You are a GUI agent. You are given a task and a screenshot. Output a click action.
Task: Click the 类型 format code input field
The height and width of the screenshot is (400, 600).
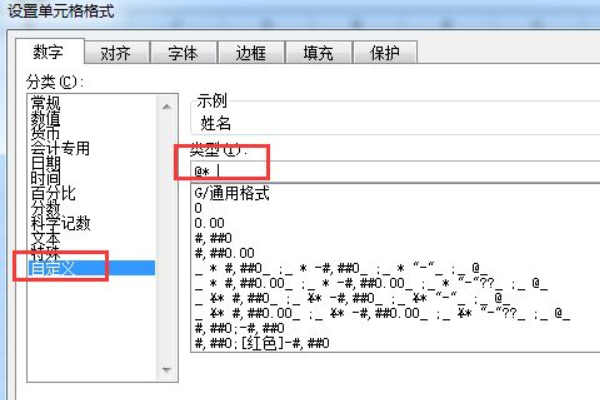click(395, 171)
